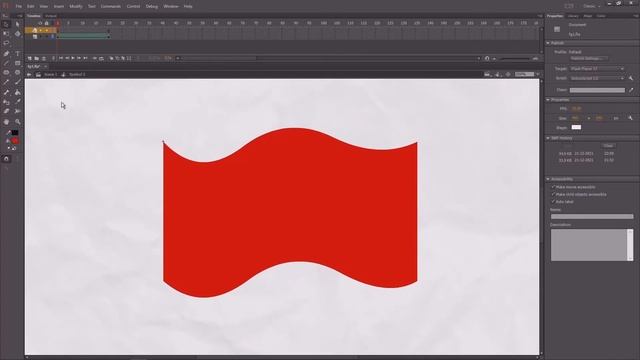Click the Play button in timeline controls
This screenshot has height=360, width=640.
tap(73, 58)
